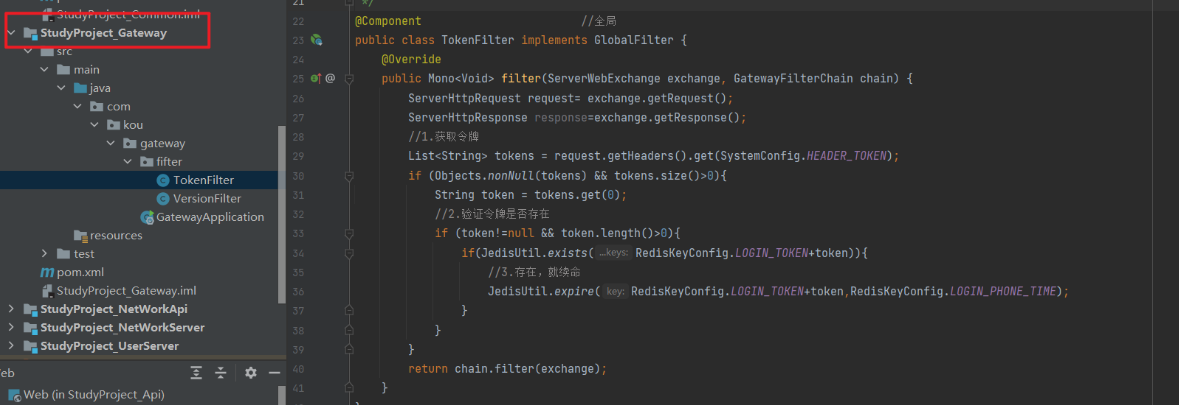Hide the Web panel with minus icon
This screenshot has height=405, width=1179.
click(x=274, y=373)
